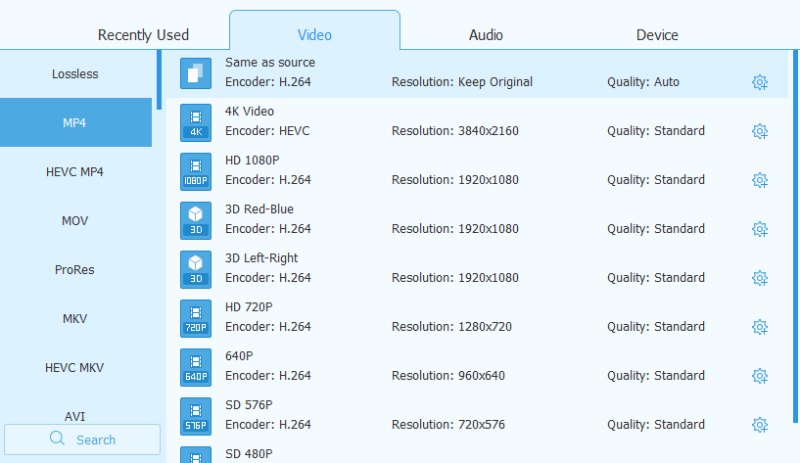This screenshot has height=463, width=800.
Task: Switch to the Recently Used tab
Action: pyautogui.click(x=143, y=35)
